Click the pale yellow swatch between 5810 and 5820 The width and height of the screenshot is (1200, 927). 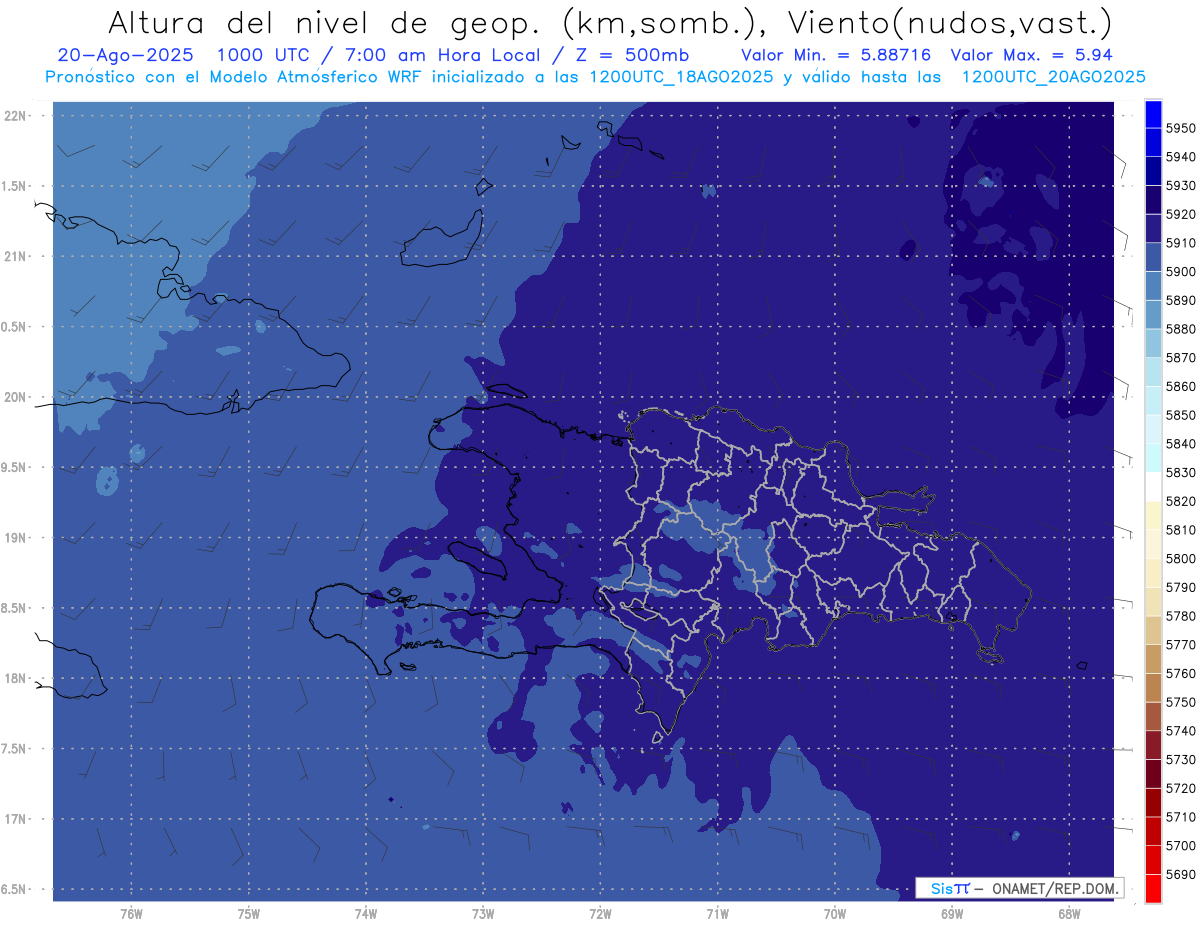(x=1153, y=515)
